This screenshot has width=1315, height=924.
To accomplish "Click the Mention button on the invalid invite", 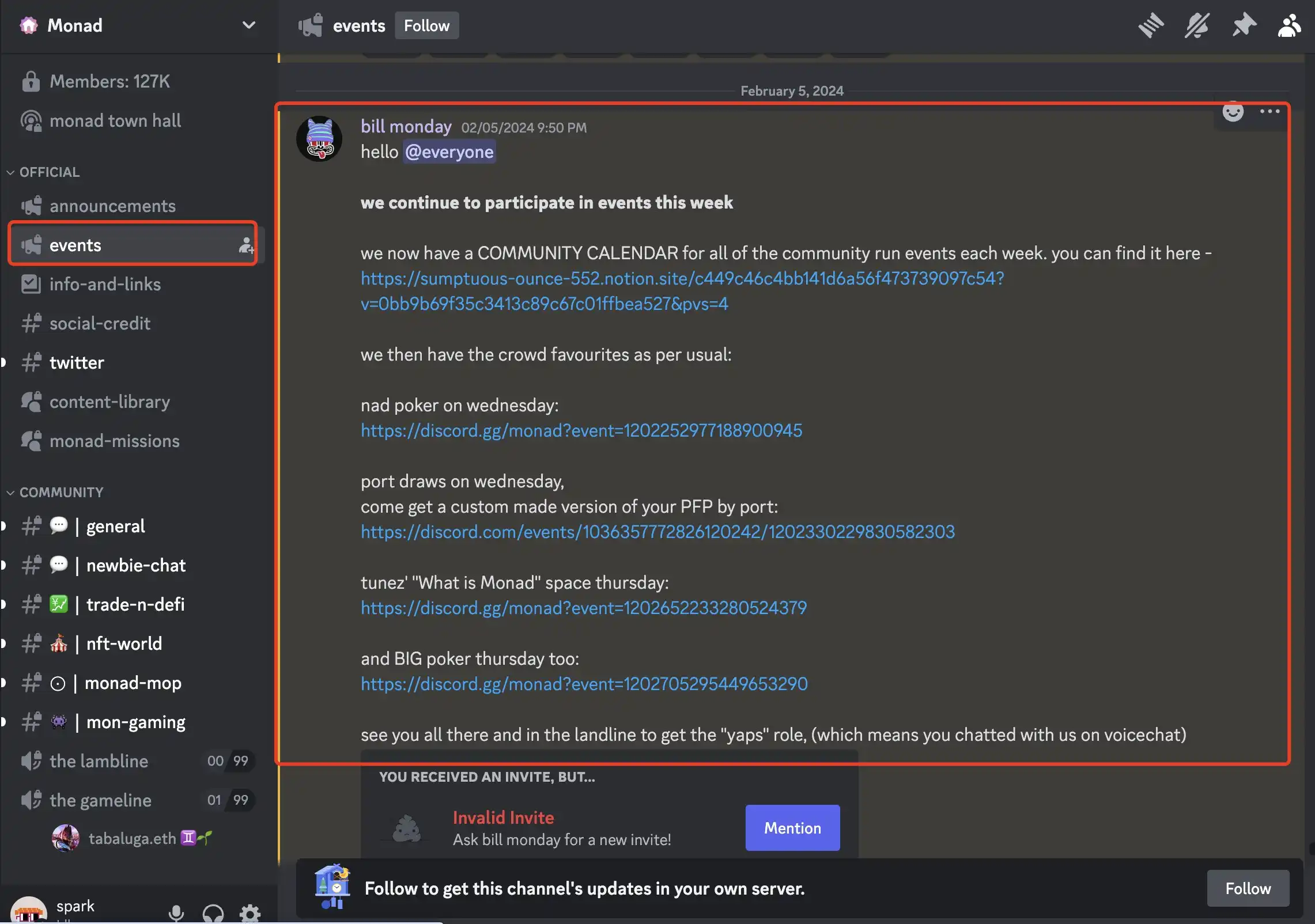I will pos(792,828).
